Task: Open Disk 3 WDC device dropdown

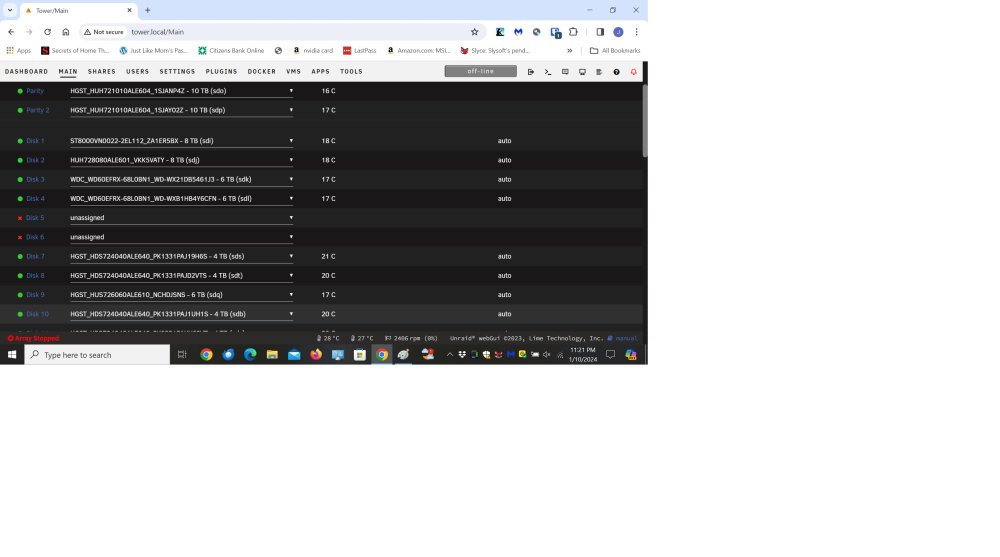Action: click(182, 179)
